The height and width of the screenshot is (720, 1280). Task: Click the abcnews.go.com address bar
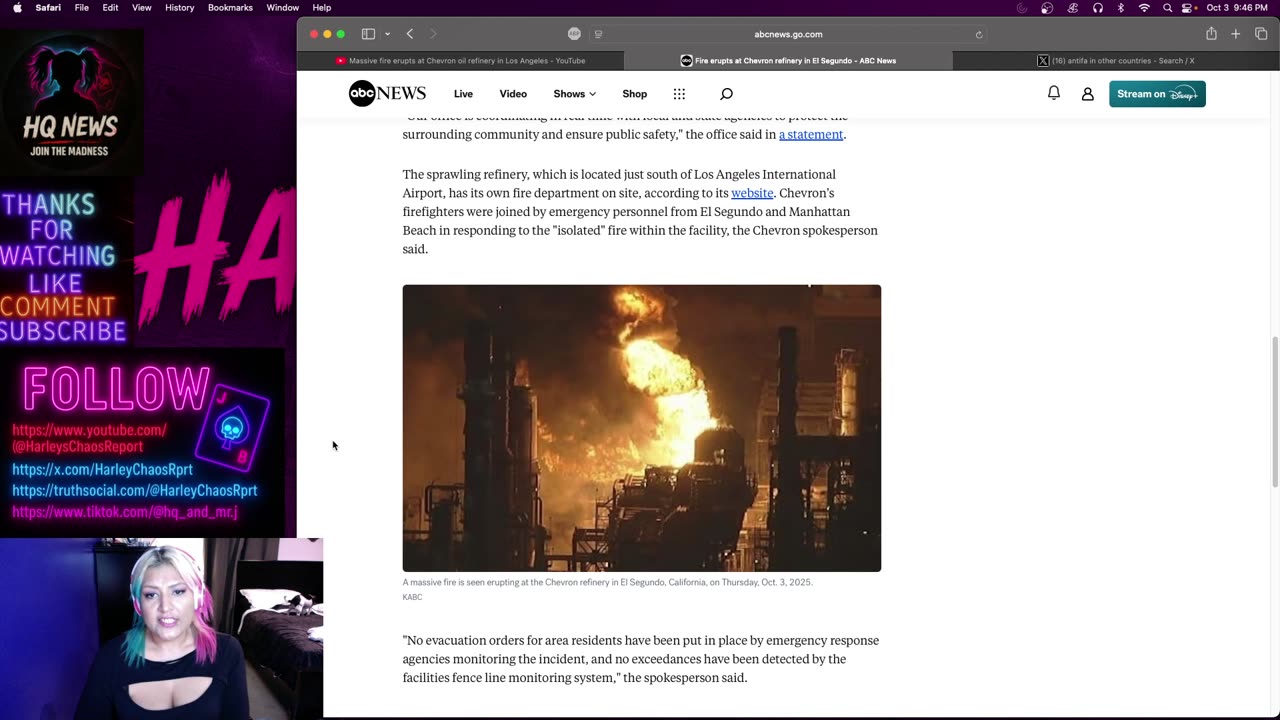click(788, 34)
